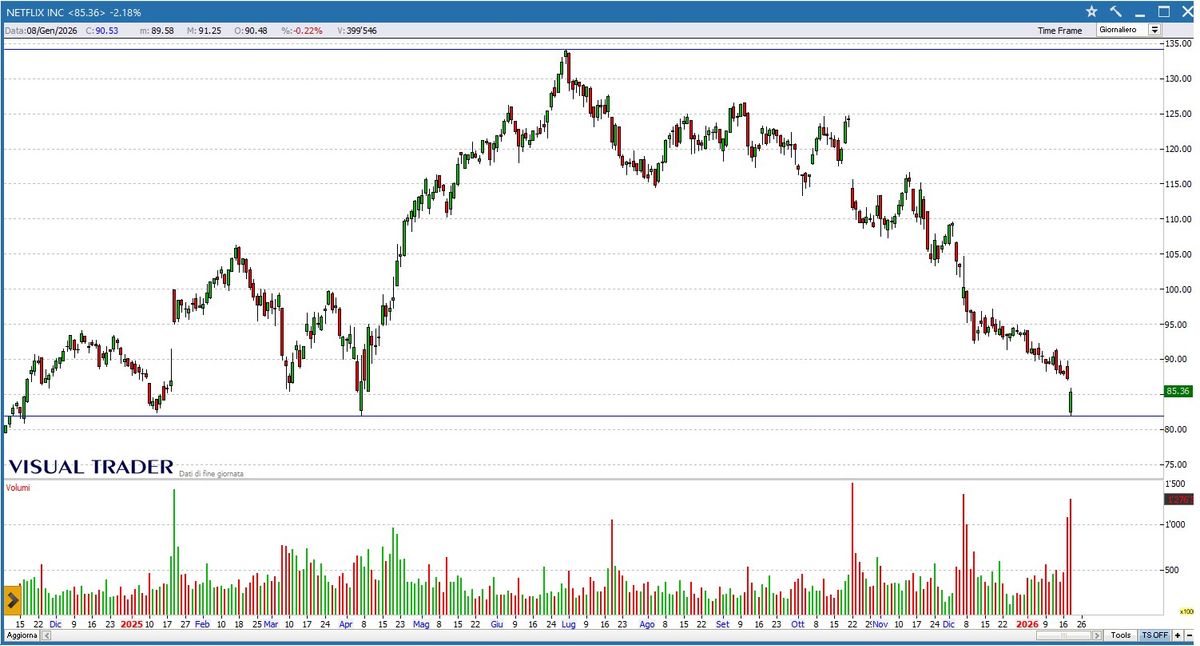Select the Volumi panel label
Image resolution: width=1200 pixels, height=646 pixels.
tap(20, 485)
